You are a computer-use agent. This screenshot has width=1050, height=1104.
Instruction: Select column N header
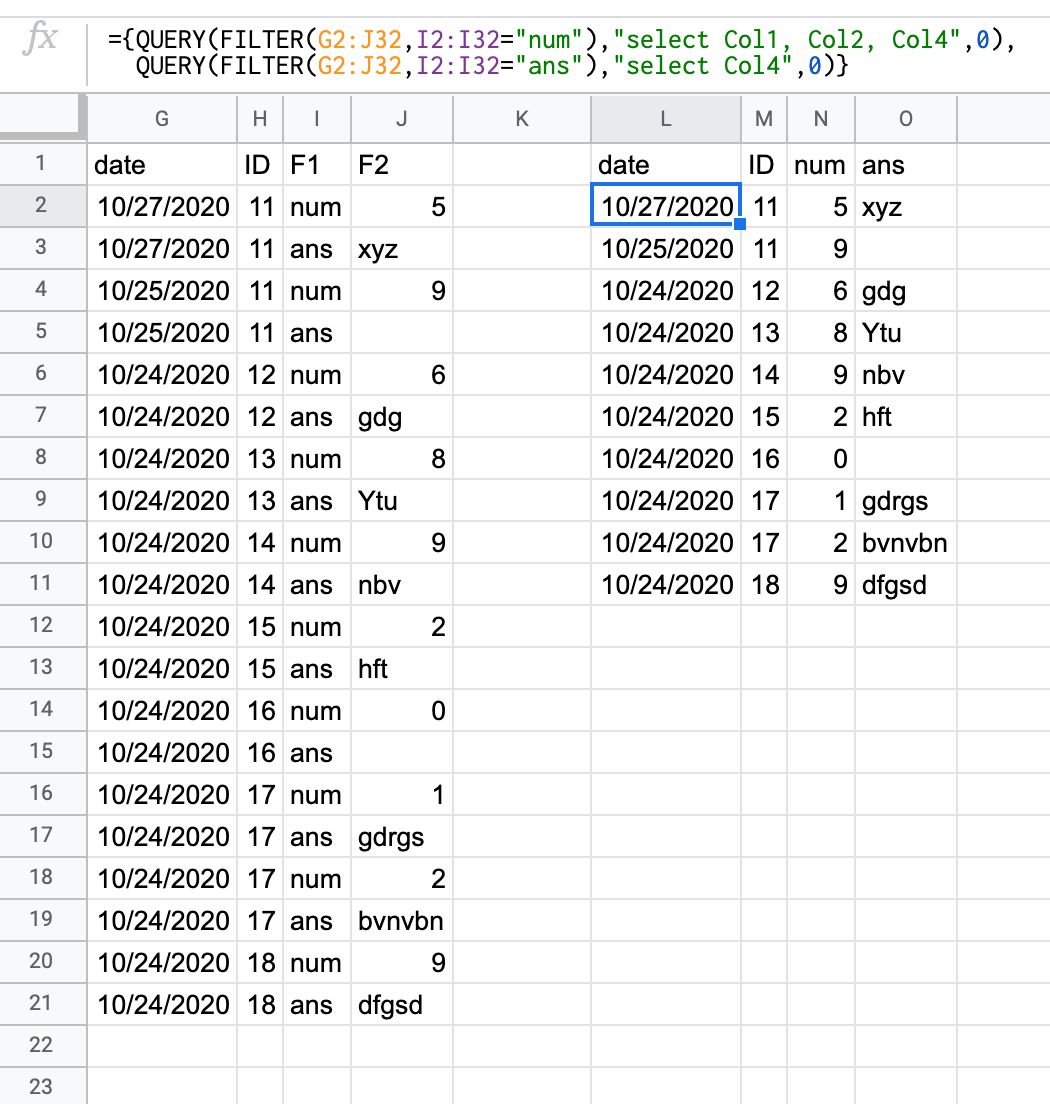click(x=821, y=119)
